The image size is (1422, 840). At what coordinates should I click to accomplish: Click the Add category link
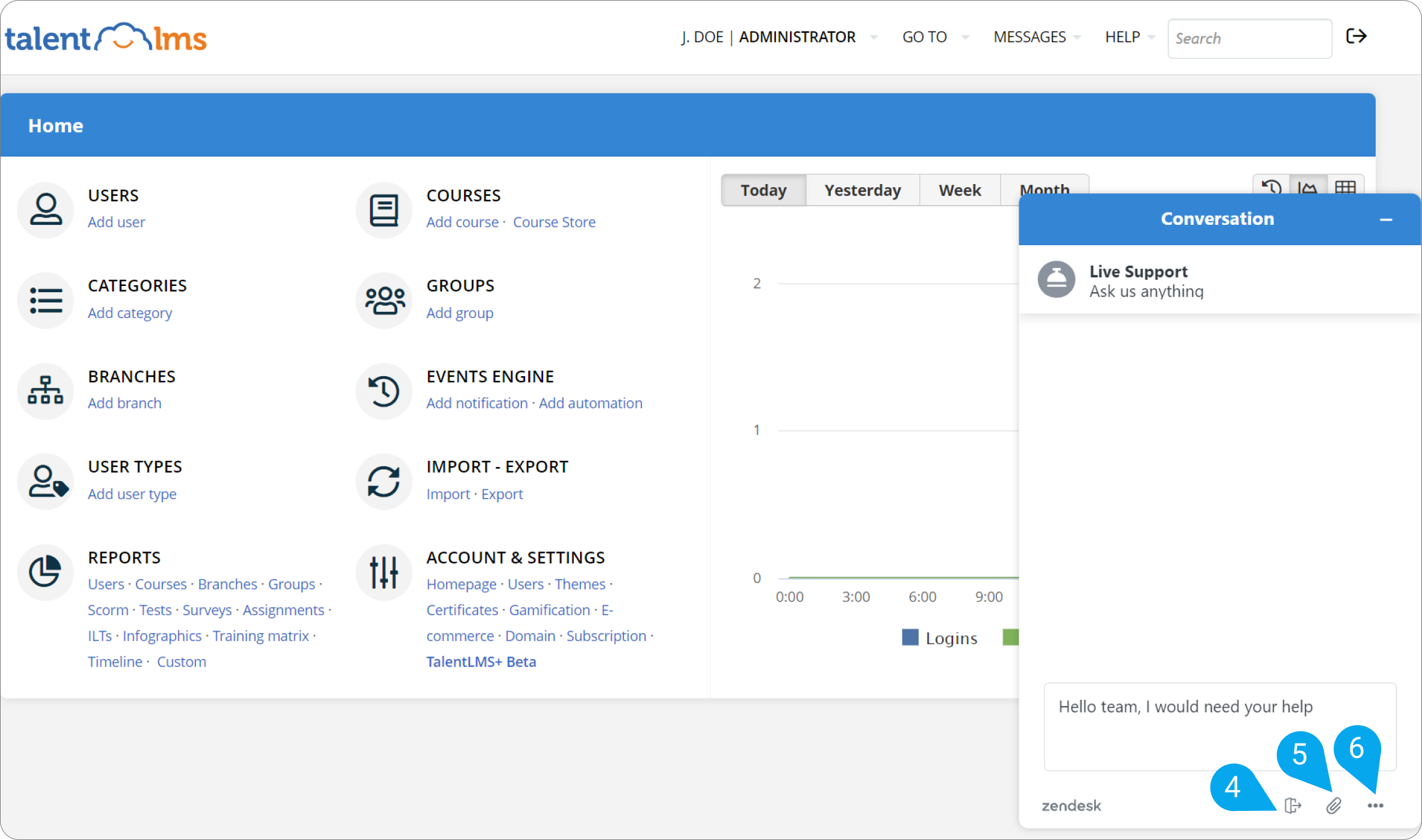point(130,313)
